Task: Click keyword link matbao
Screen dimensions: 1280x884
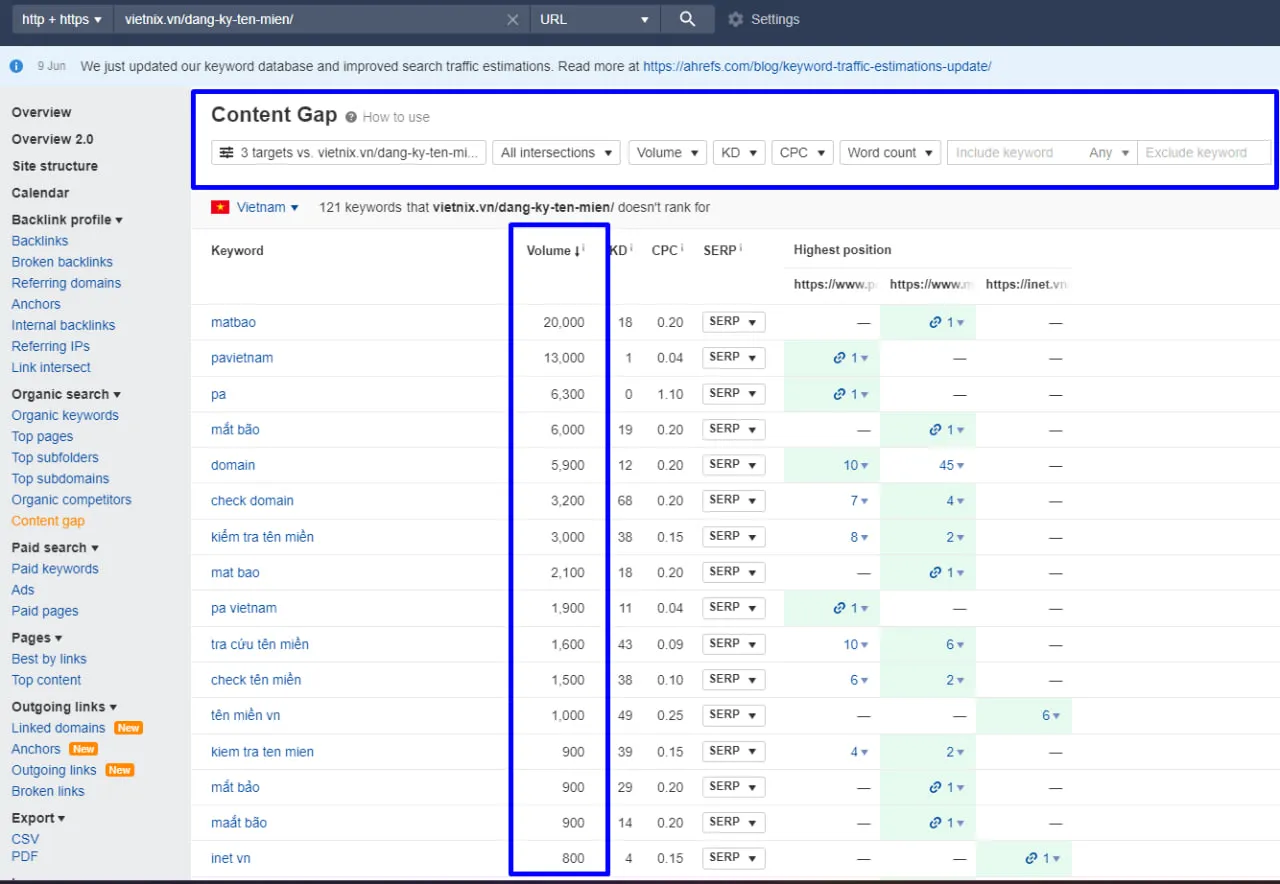Action: click(233, 322)
